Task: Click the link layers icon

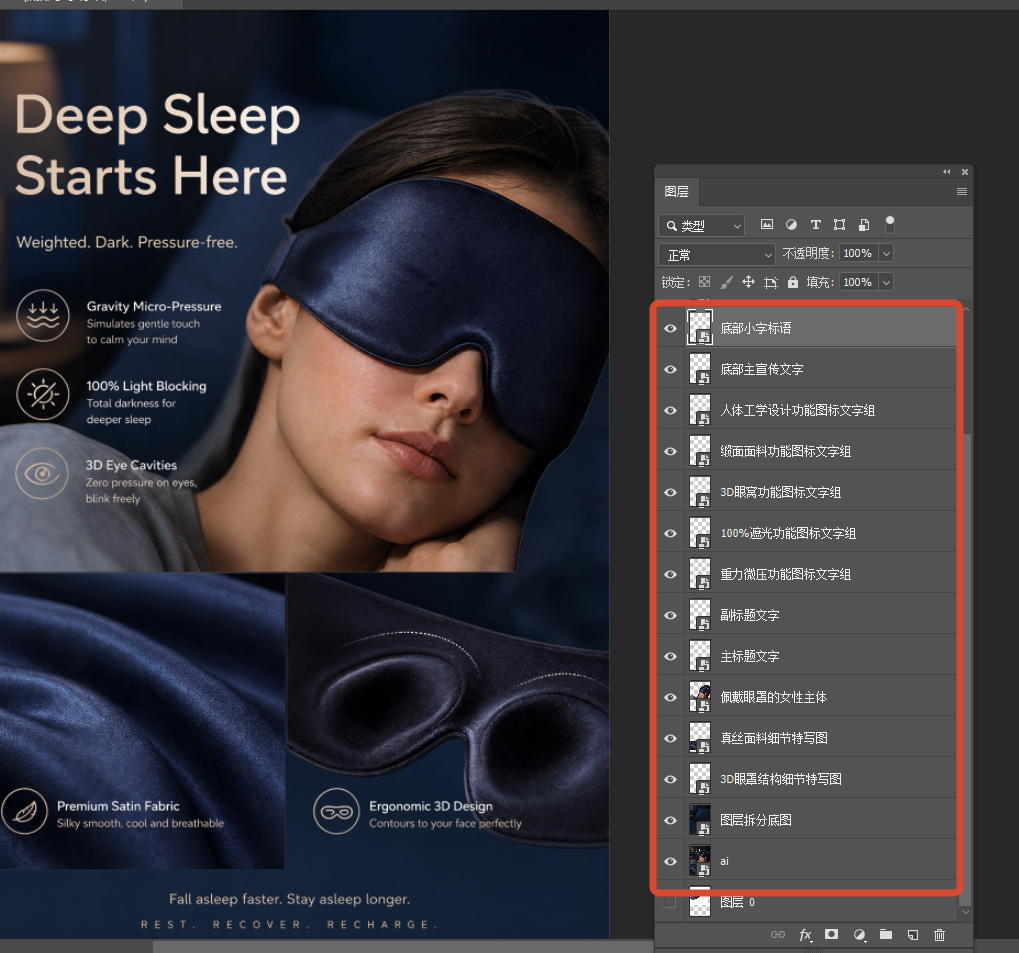Action: pyautogui.click(x=778, y=935)
